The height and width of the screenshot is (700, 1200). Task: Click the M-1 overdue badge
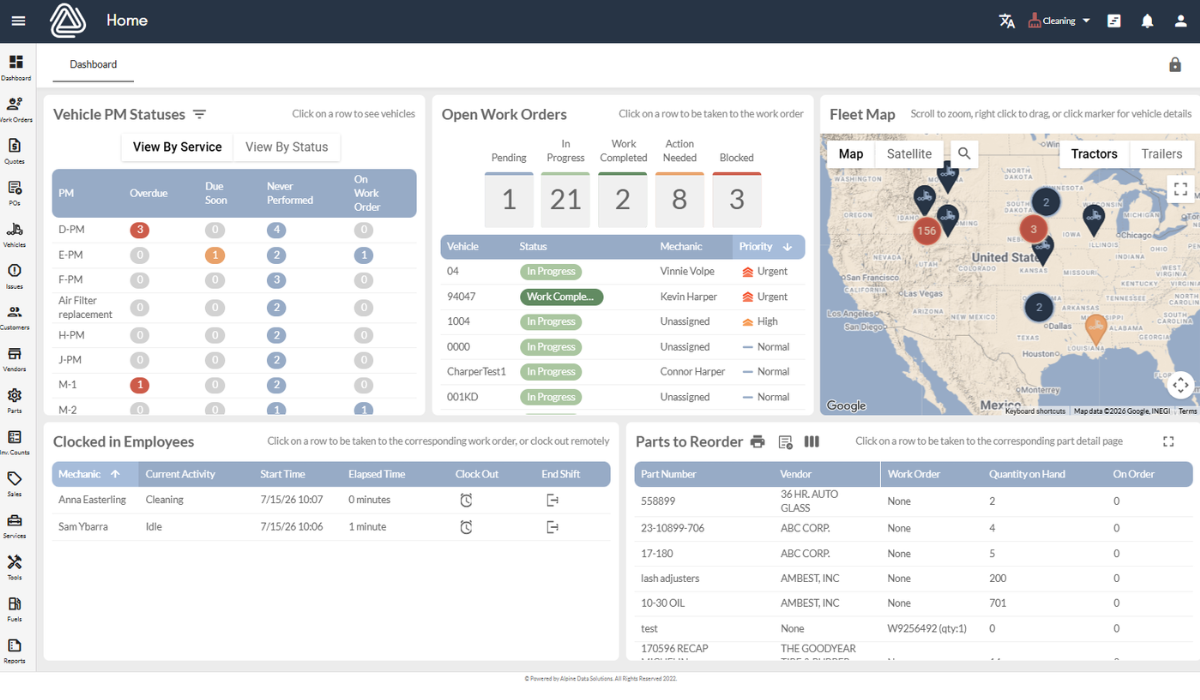click(140, 385)
